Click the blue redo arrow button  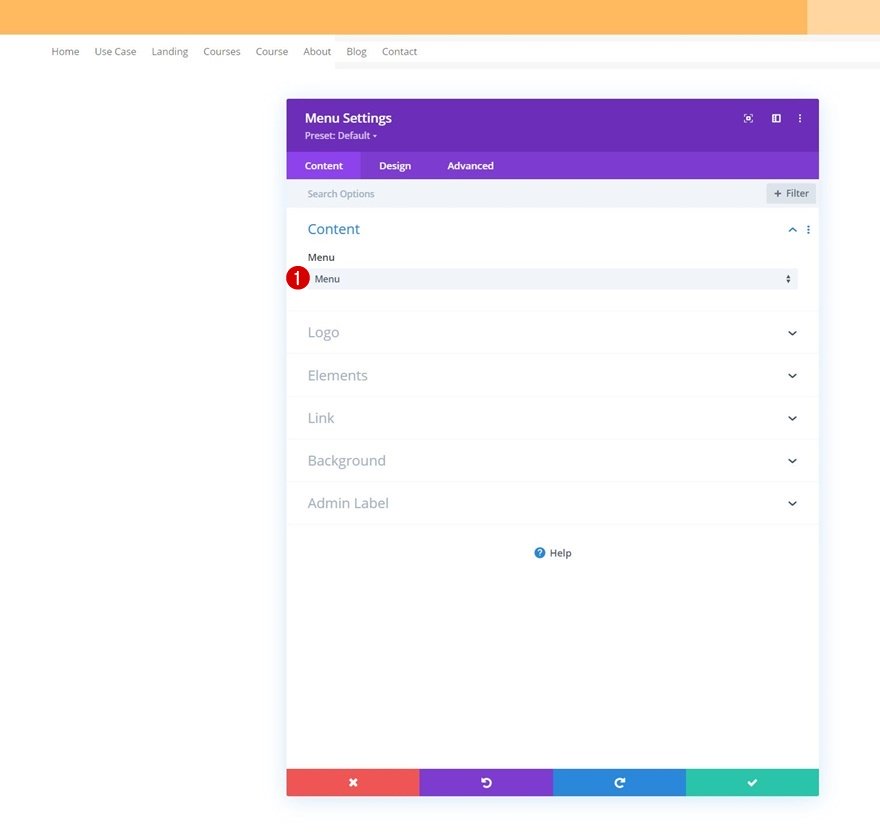click(x=619, y=782)
